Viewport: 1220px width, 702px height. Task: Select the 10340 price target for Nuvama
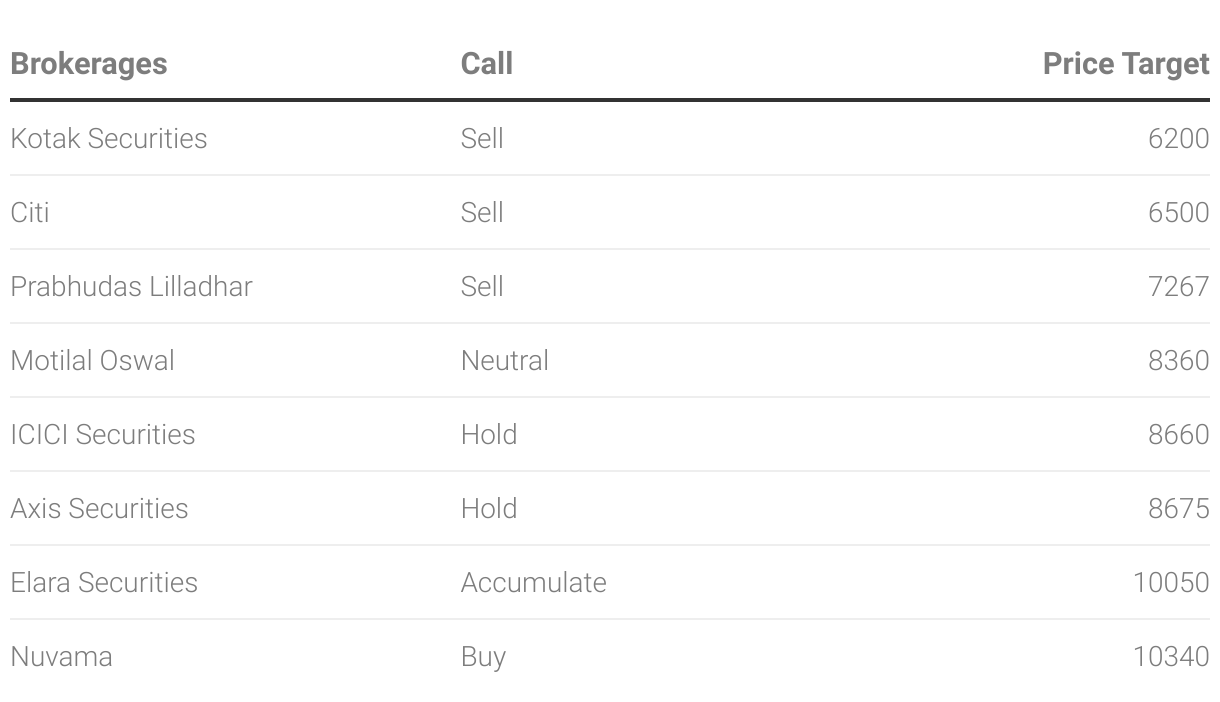(x=1171, y=656)
